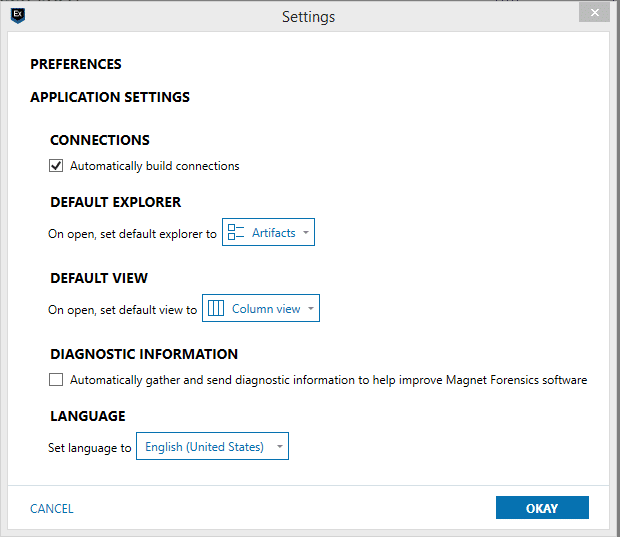Uncheck Automatically build connections checkbox
620x537 pixels.
pyautogui.click(x=56, y=166)
